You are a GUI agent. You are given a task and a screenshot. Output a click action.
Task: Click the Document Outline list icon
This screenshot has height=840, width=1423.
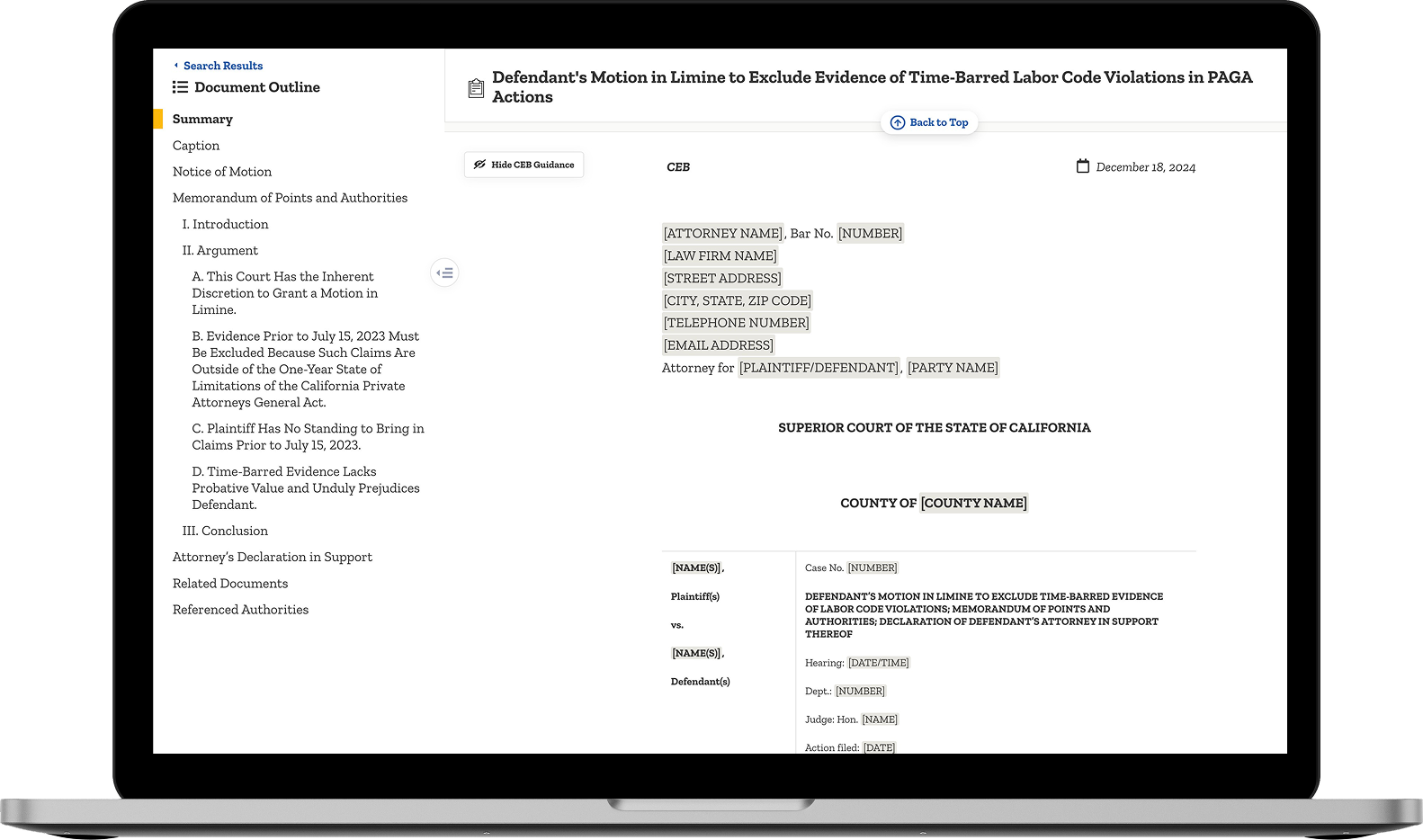180,87
